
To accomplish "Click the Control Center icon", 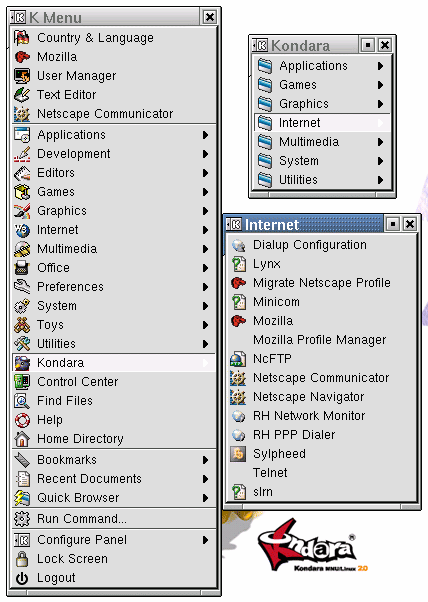I will 22,382.
